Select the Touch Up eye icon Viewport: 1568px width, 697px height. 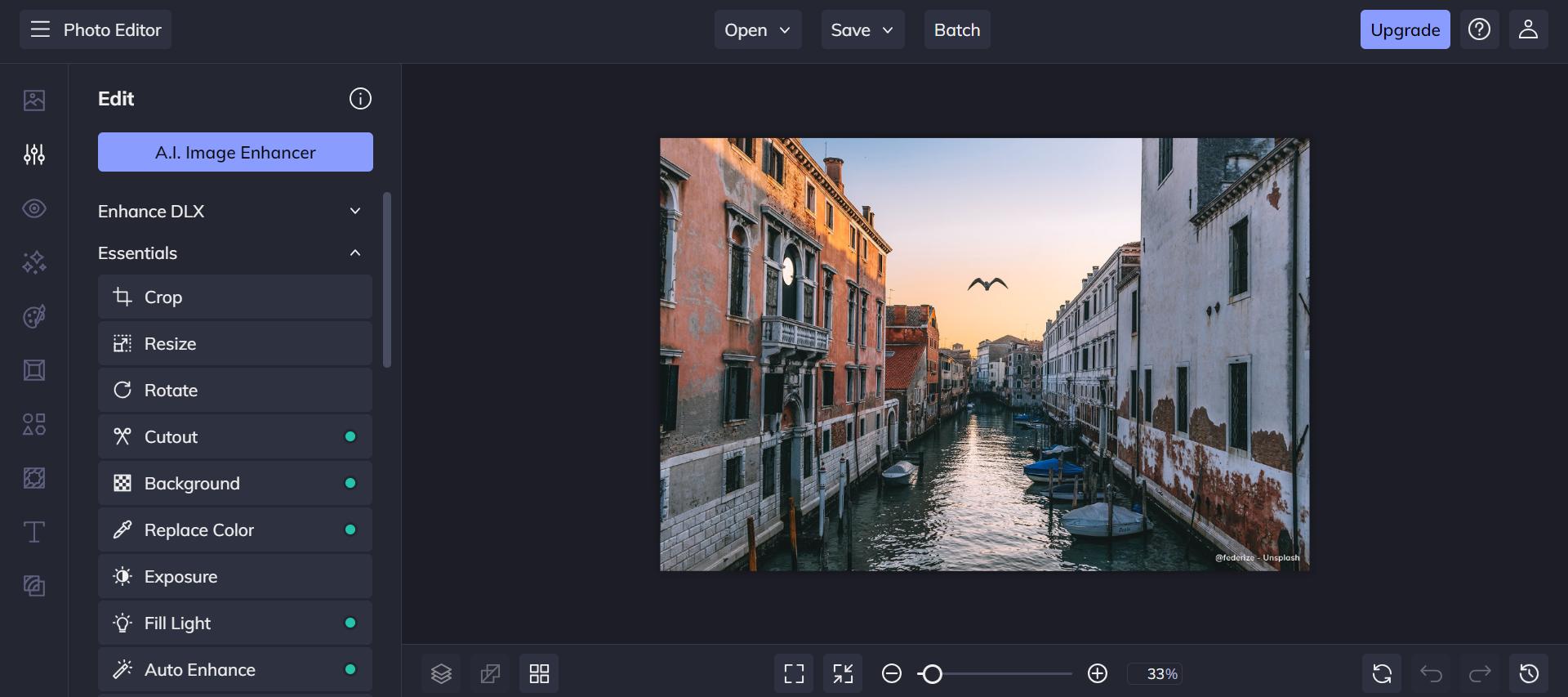(x=34, y=208)
